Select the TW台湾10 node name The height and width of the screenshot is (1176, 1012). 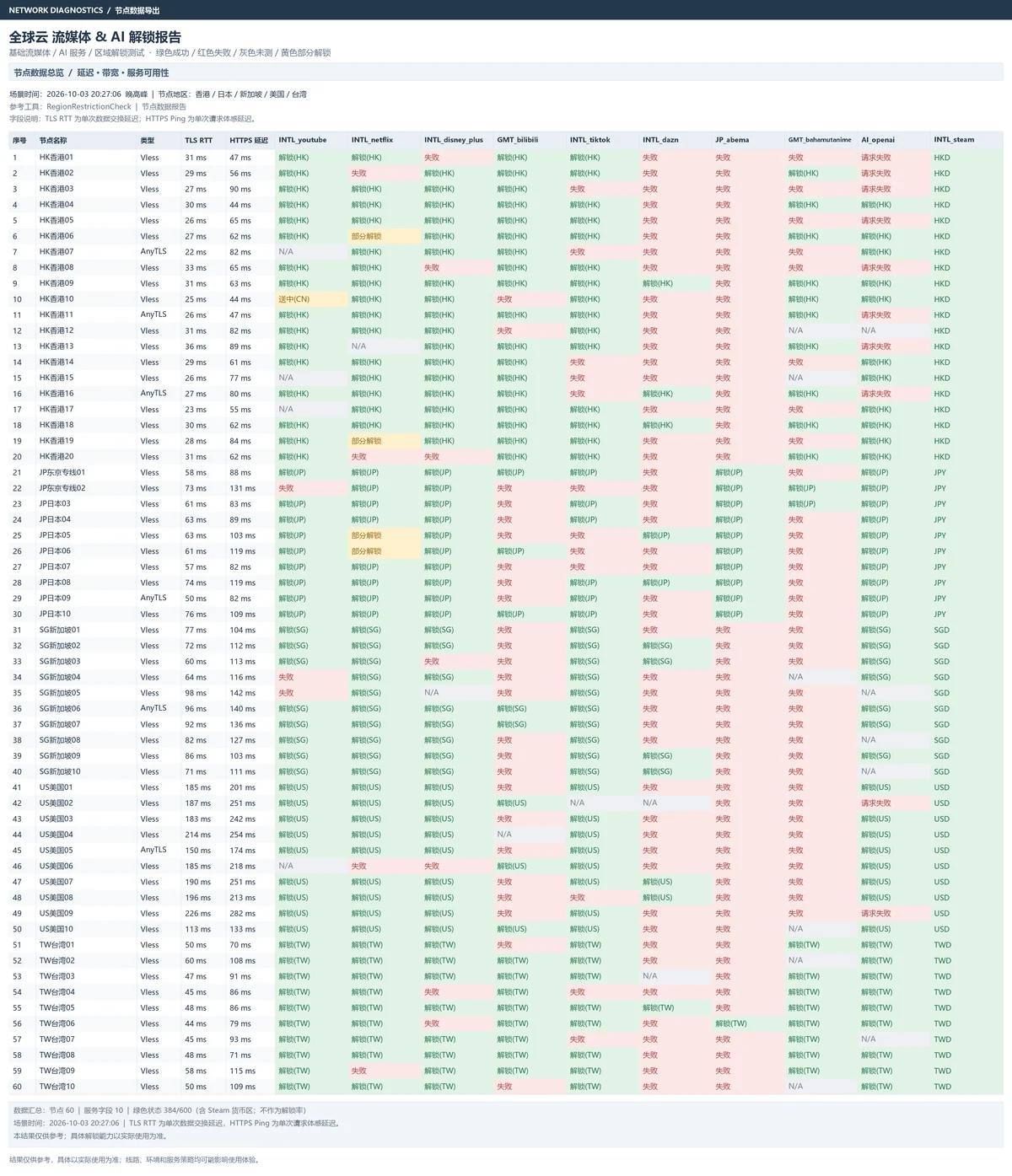point(57,1087)
